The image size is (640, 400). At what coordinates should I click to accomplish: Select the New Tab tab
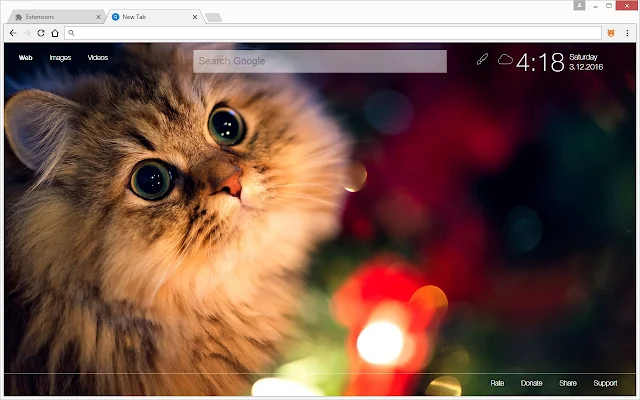click(x=153, y=17)
